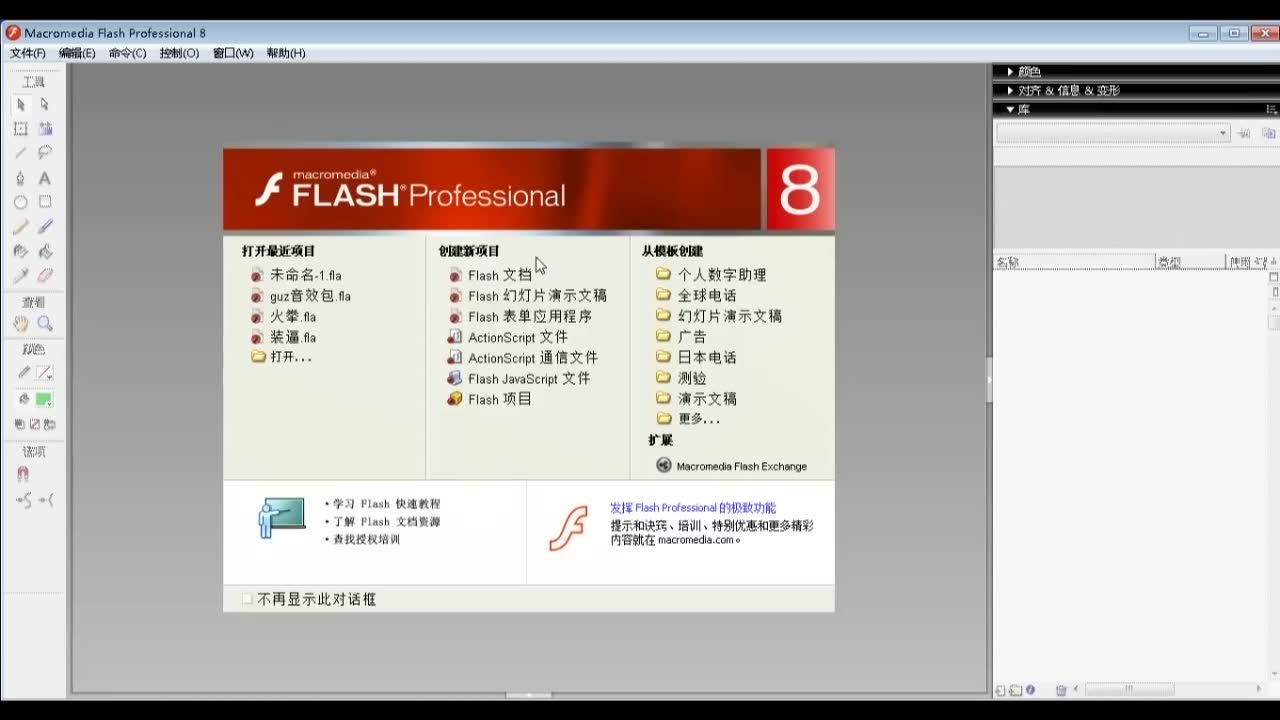Select the Line tool

click(x=20, y=153)
